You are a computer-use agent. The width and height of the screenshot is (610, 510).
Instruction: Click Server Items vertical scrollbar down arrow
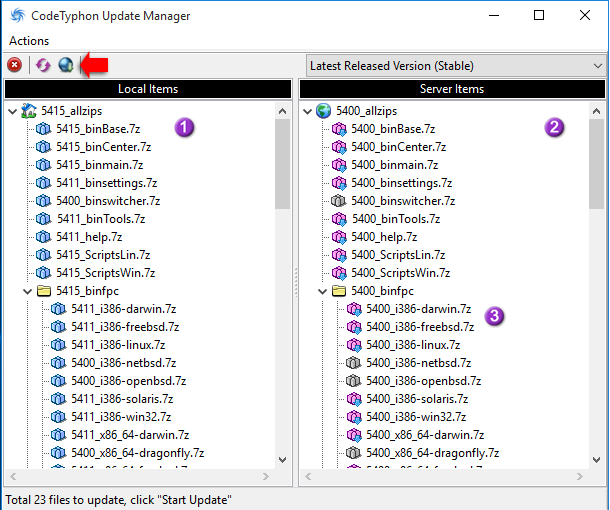tap(596, 460)
